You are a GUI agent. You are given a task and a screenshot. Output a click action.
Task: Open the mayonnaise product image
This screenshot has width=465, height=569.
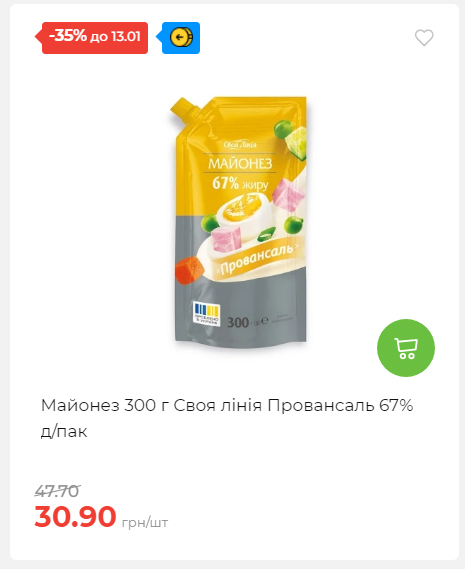(240, 222)
